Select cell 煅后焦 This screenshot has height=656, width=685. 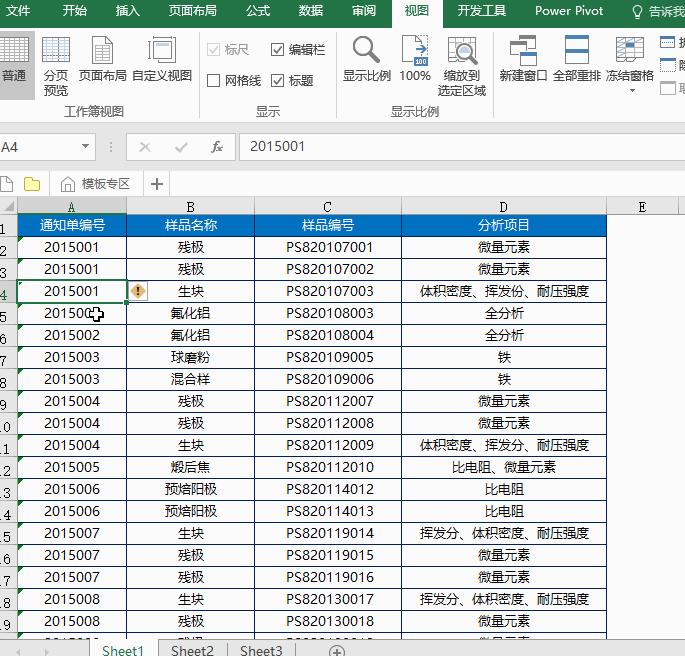point(190,467)
